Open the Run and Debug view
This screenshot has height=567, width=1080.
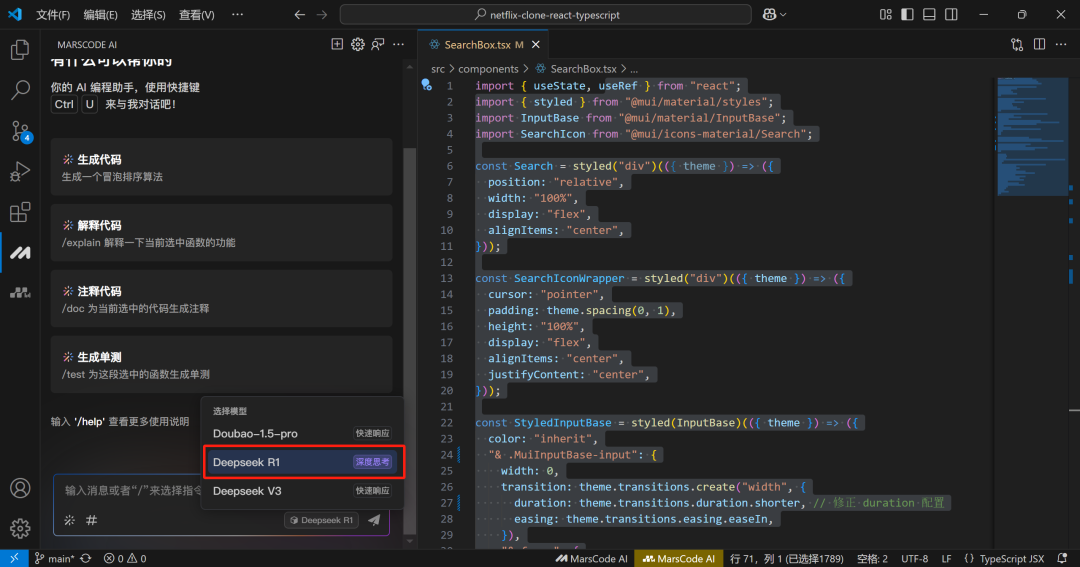[19, 172]
